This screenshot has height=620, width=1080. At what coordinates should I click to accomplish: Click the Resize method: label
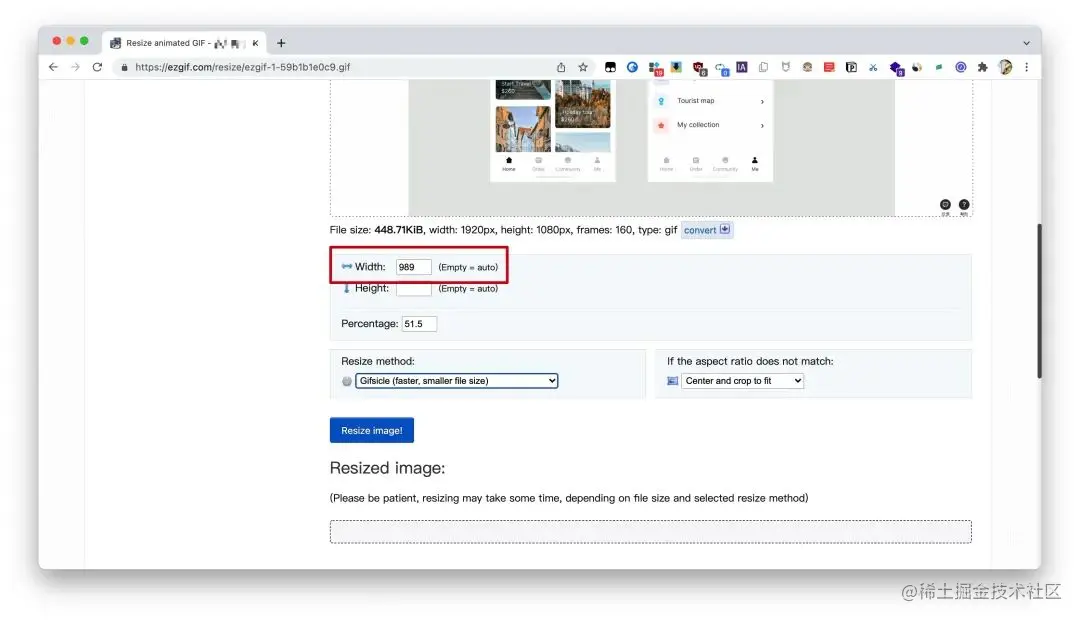(x=377, y=361)
